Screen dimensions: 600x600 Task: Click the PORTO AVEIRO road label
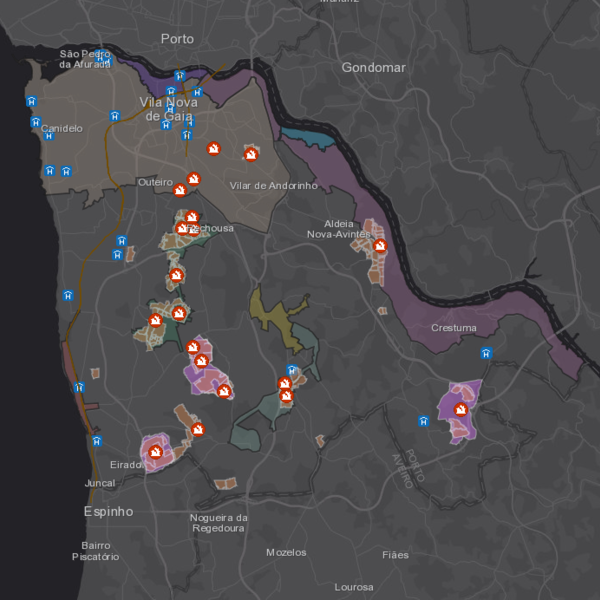click(x=409, y=468)
